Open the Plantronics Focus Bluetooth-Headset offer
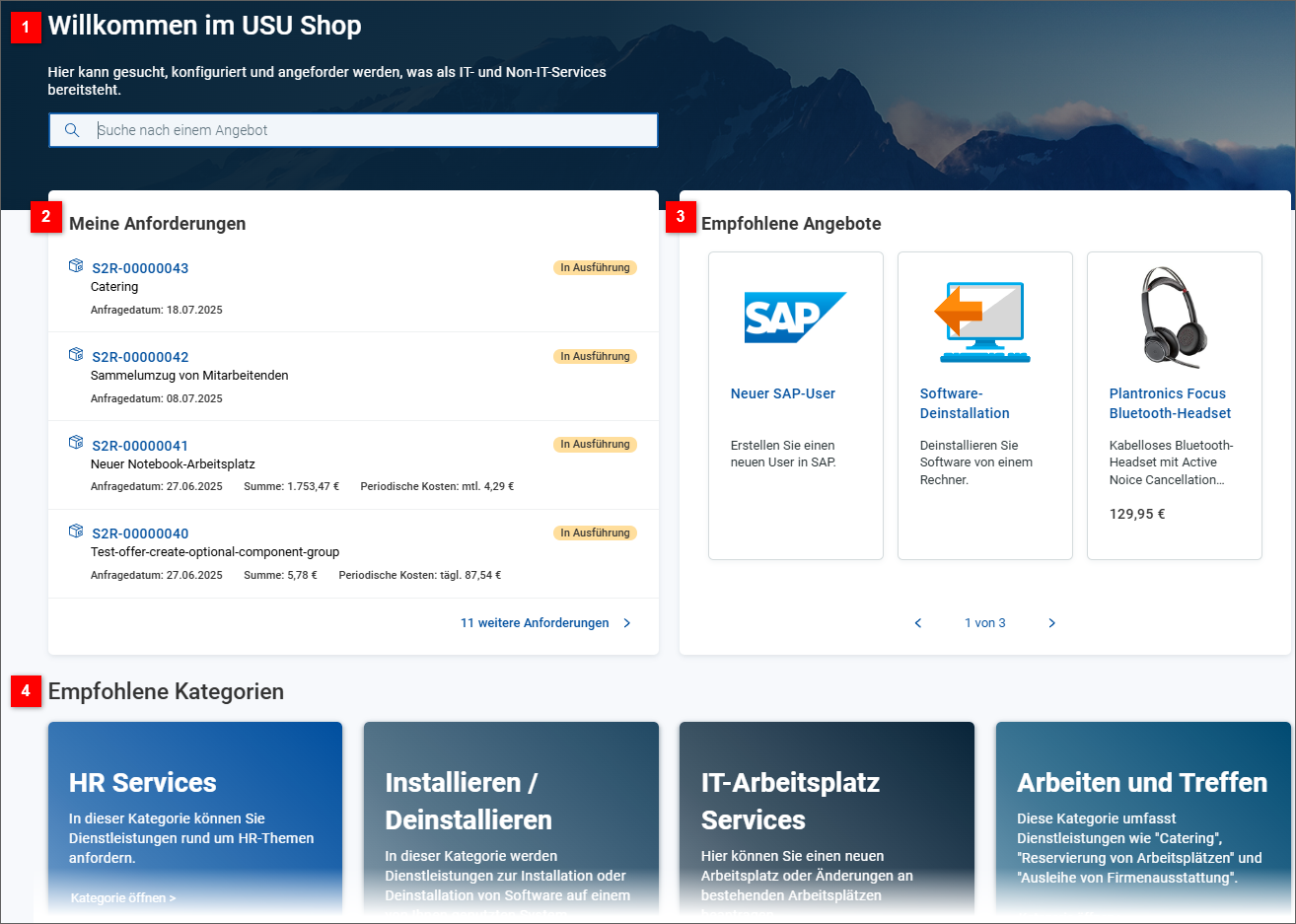1296x924 pixels. [x=1168, y=402]
